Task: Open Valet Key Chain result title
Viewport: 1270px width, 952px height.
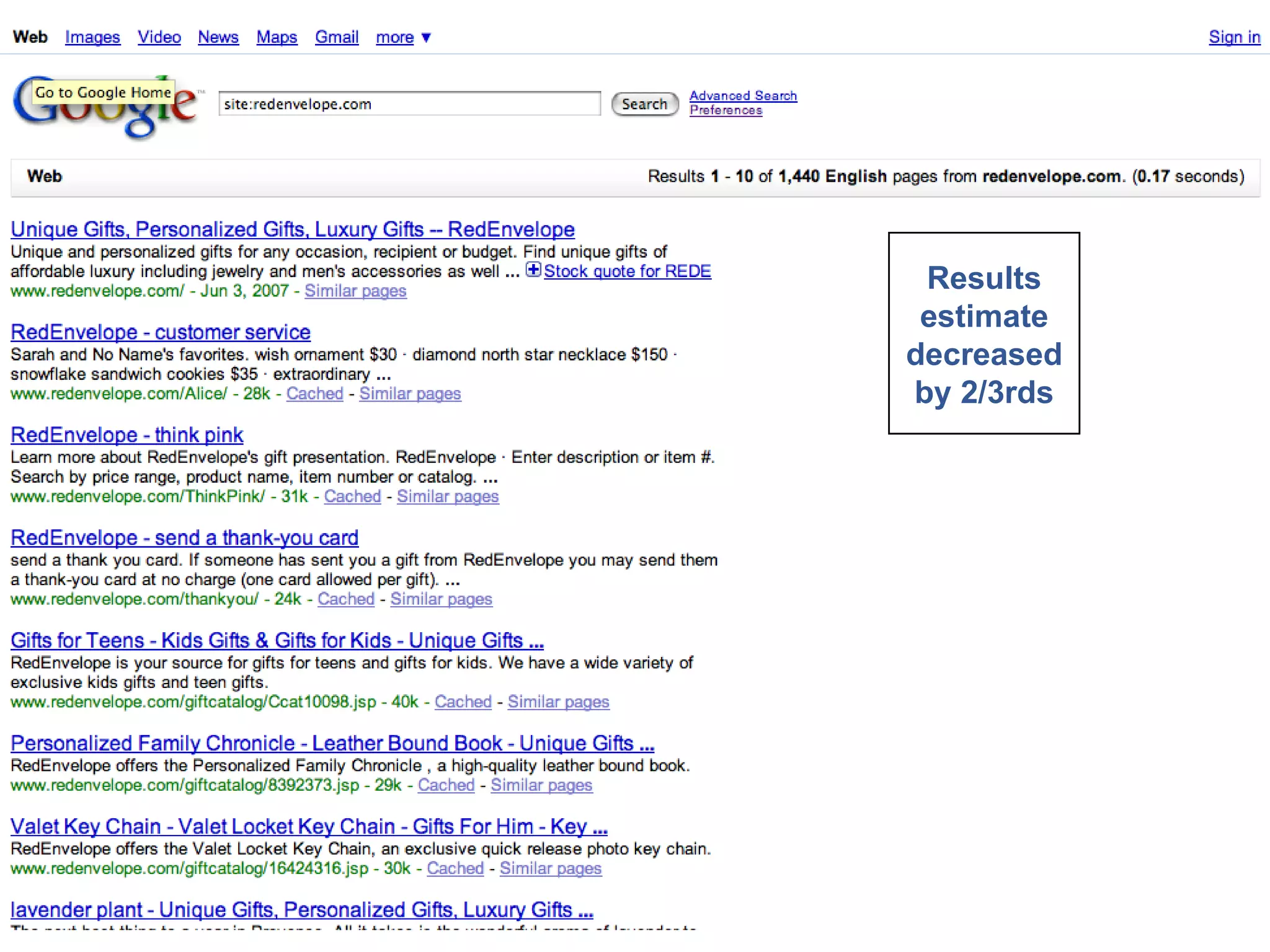Action: point(309,827)
